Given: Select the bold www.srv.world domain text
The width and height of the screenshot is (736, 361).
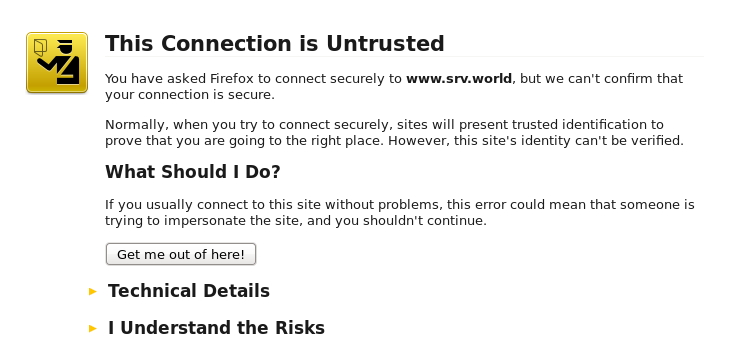Looking at the screenshot, I should click(x=459, y=78).
